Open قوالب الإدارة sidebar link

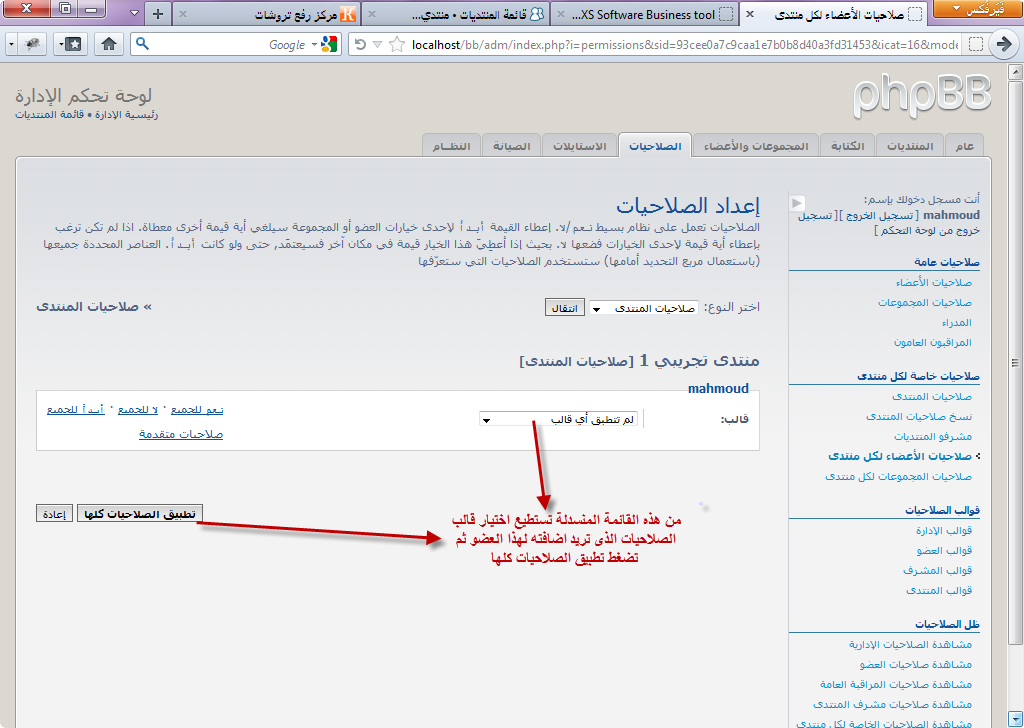coord(944,531)
